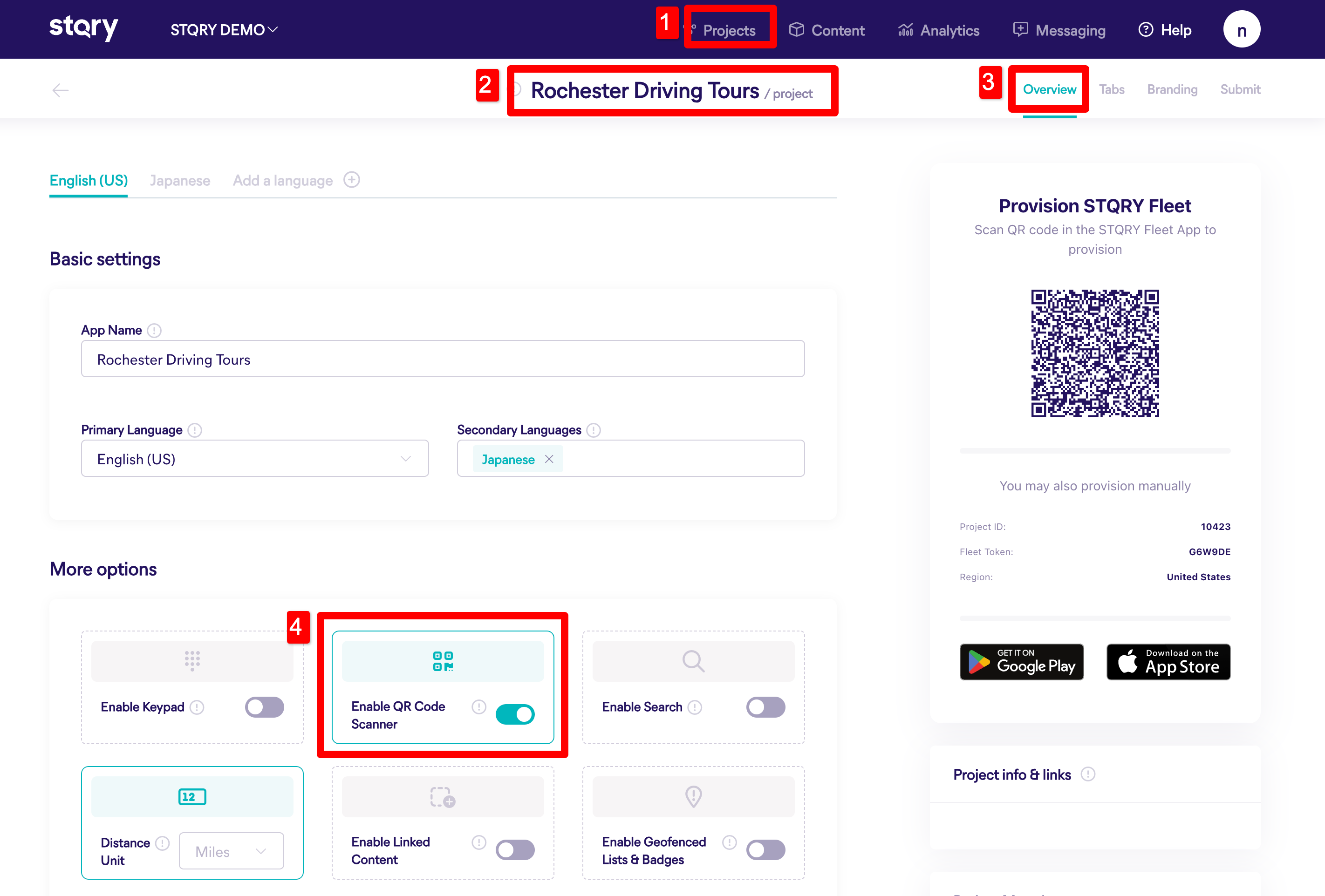This screenshot has width=1325, height=896.
Task: Turn on the Enable Keypad toggle
Action: pyautogui.click(x=265, y=707)
